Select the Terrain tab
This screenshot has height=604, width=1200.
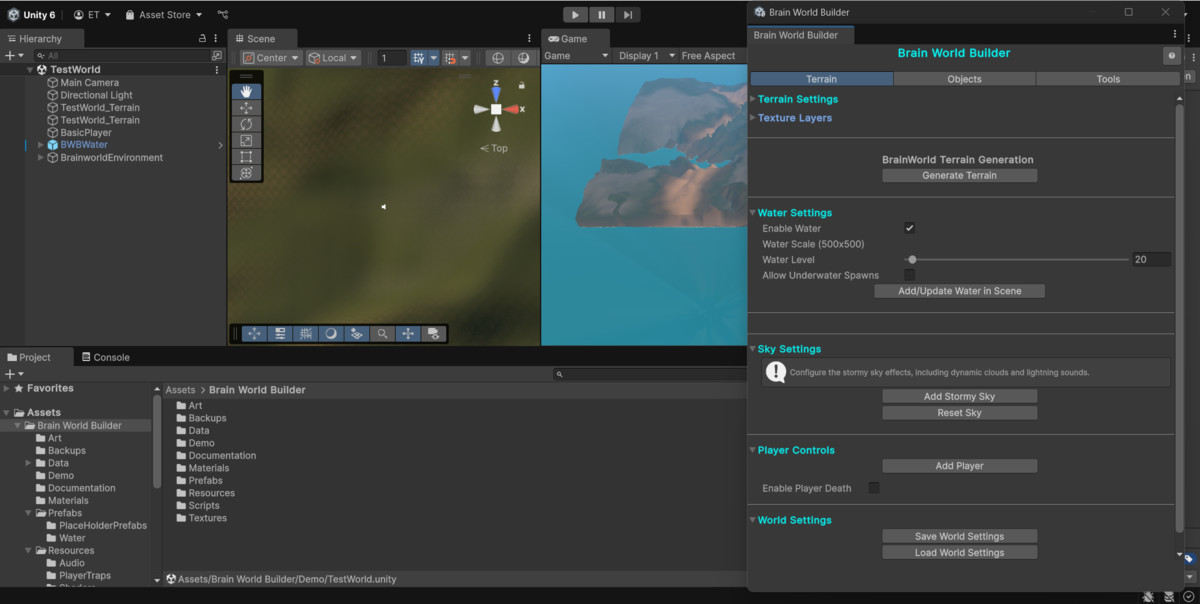tap(821, 79)
